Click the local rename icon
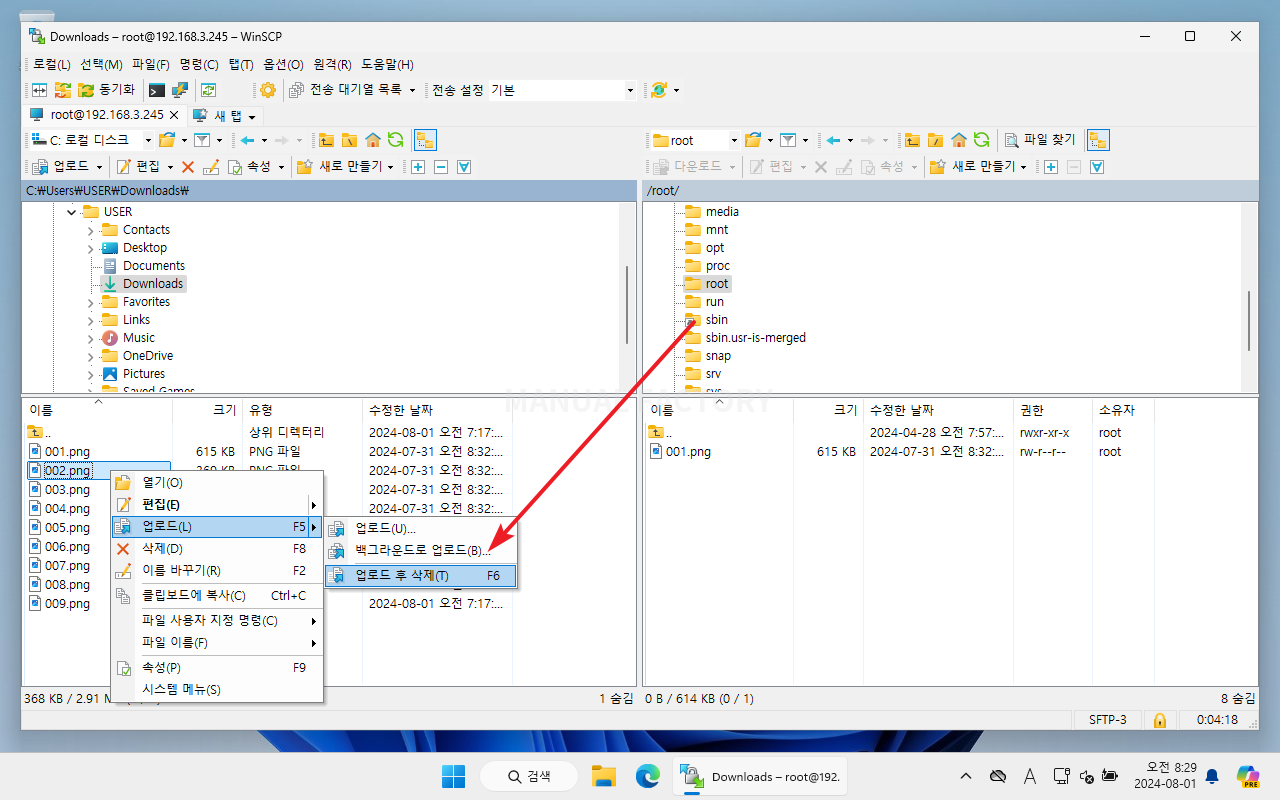 click(x=210, y=166)
